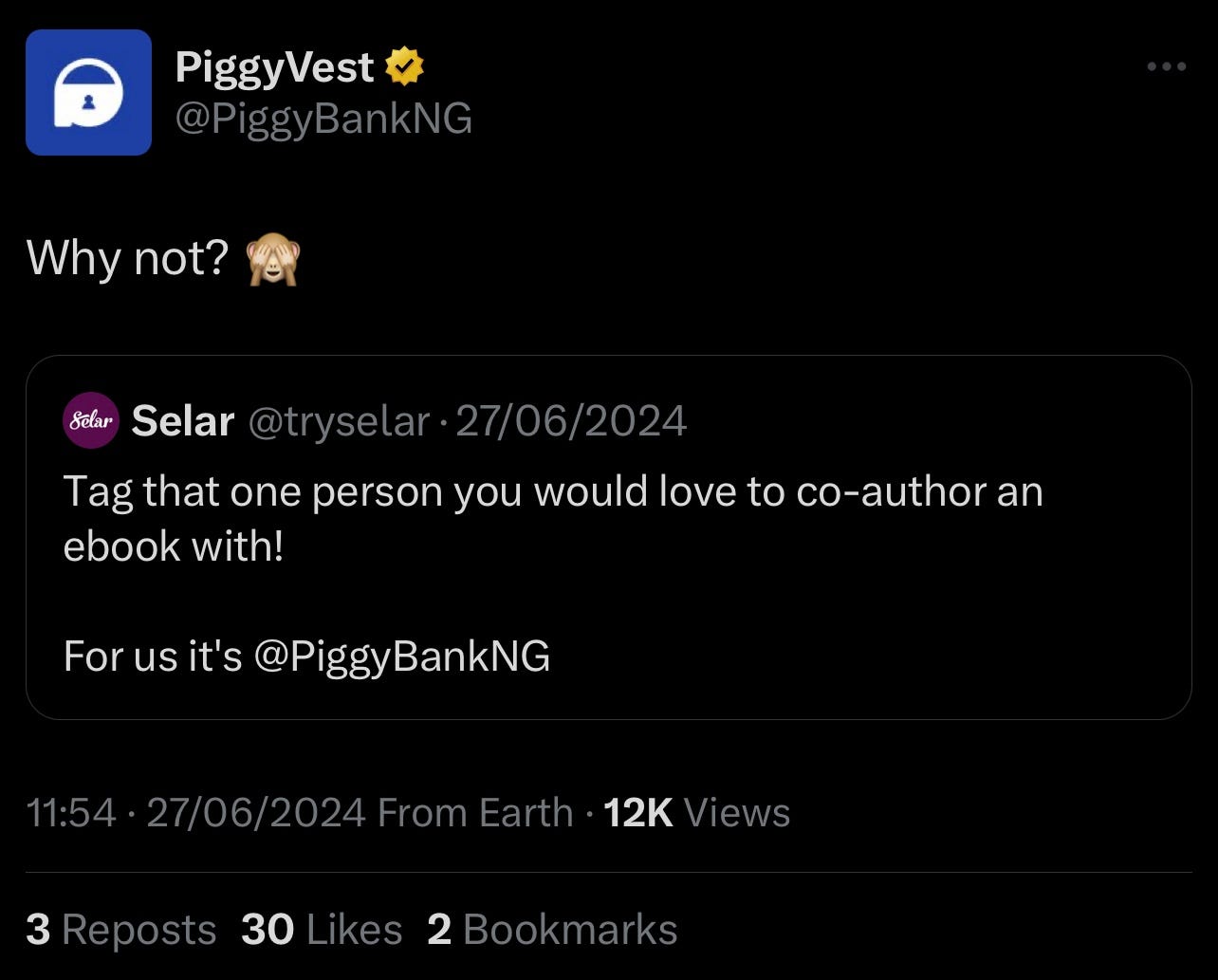Click the PiggyVest profile avatar
The image size is (1218, 980).
[89, 90]
